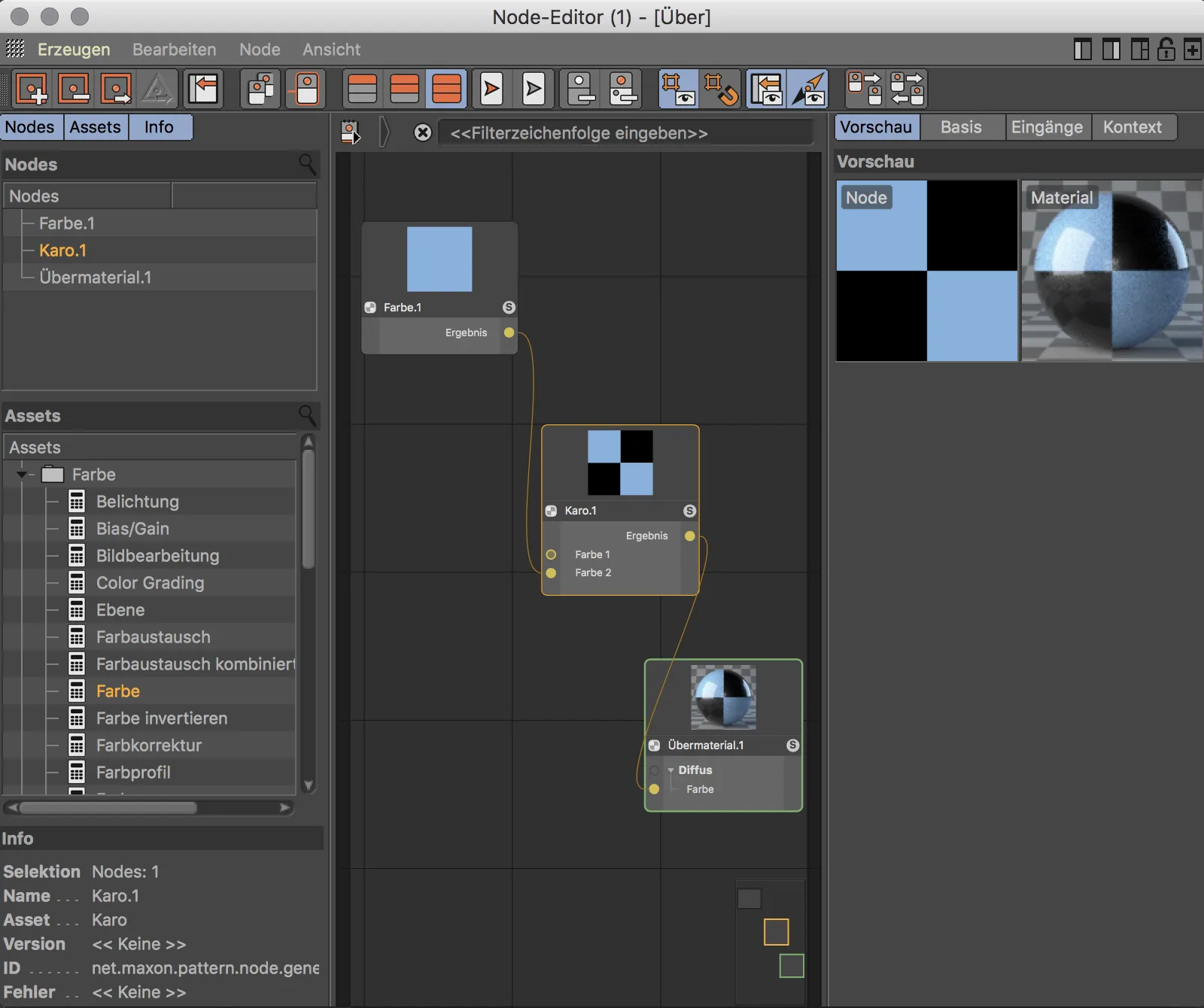Select the port display icon with one orange bar
Image resolution: width=1204 pixels, height=1008 pixels.
(363, 89)
